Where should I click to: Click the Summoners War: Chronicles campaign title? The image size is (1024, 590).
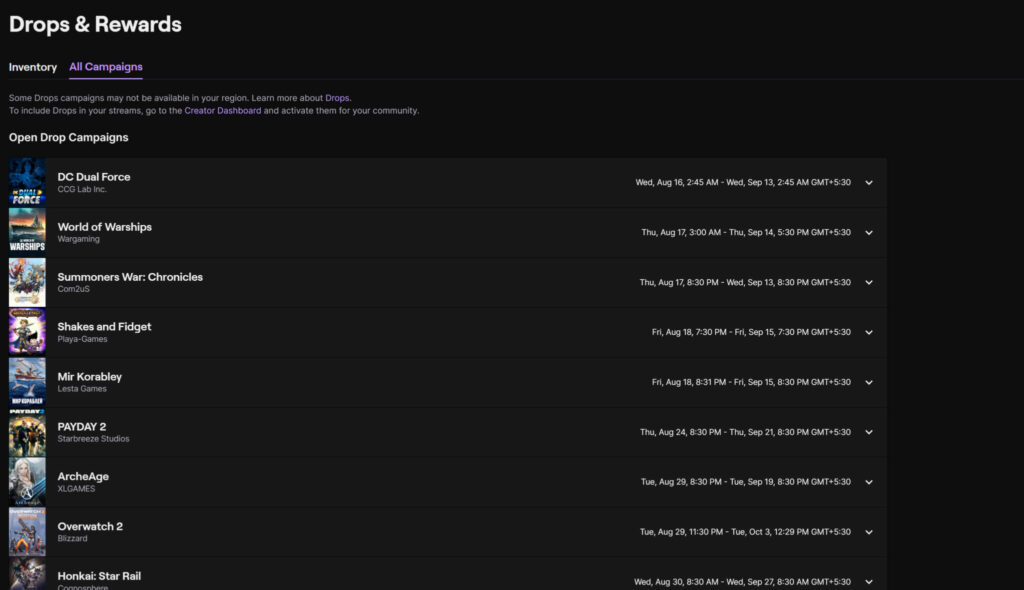click(130, 277)
